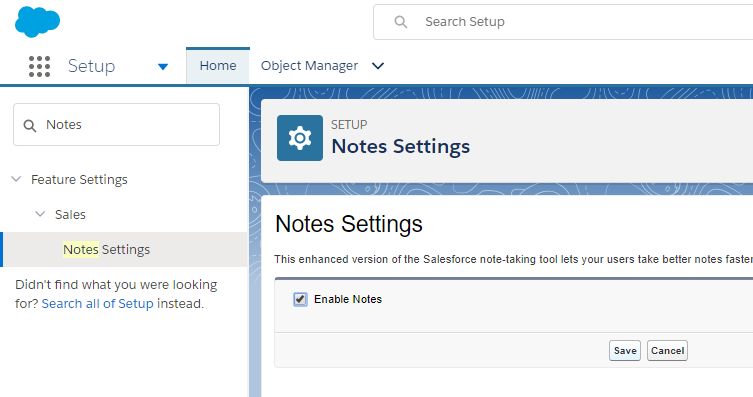Focus the Search Setup field
The height and width of the screenshot is (397, 753).
tap(563, 22)
